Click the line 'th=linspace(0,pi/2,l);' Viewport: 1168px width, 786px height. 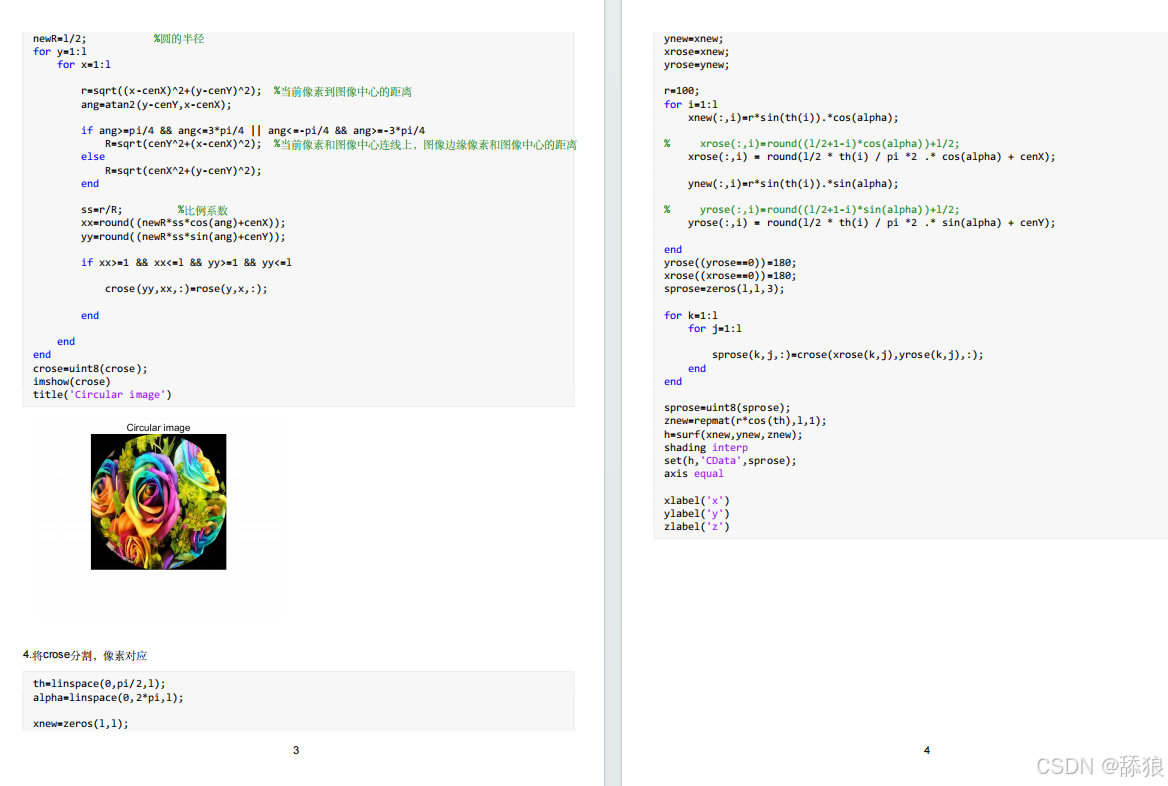(x=99, y=684)
